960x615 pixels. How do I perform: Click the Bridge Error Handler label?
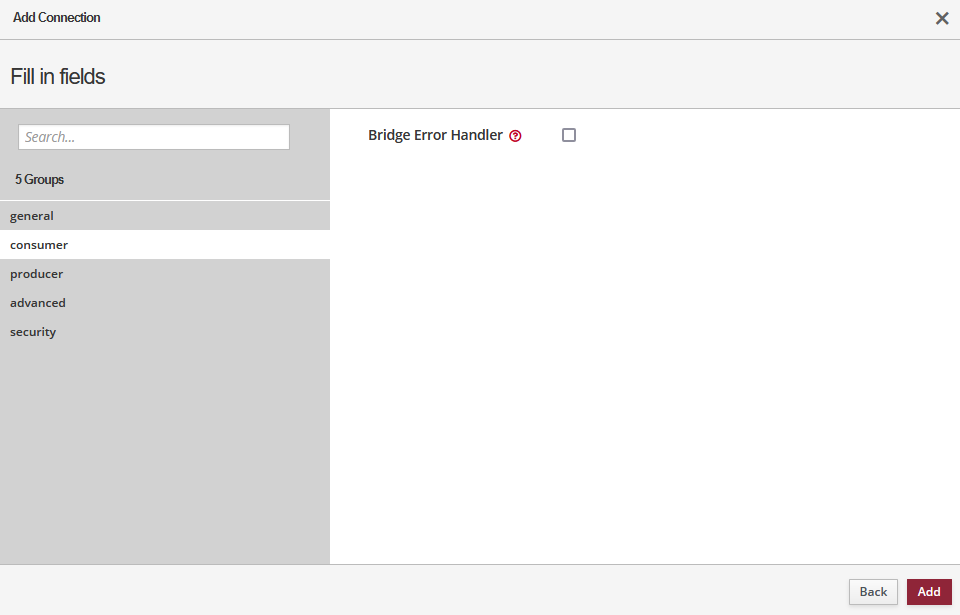(435, 135)
